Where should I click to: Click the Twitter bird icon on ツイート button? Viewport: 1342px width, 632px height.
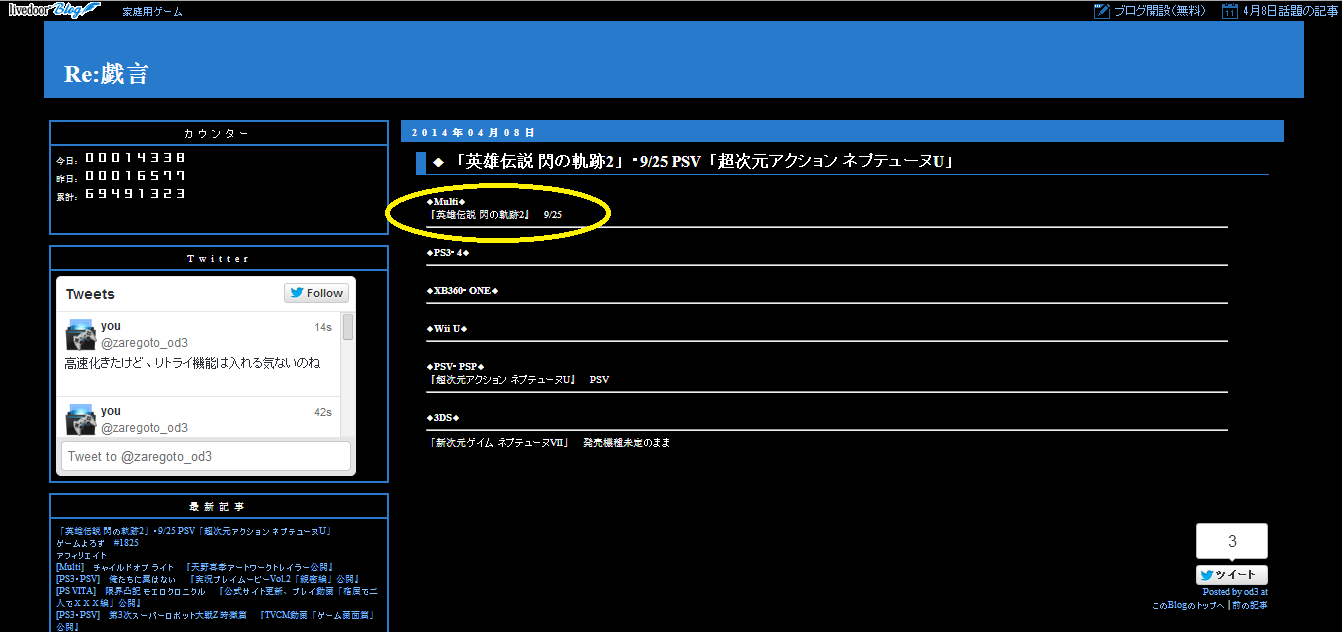click(1207, 575)
